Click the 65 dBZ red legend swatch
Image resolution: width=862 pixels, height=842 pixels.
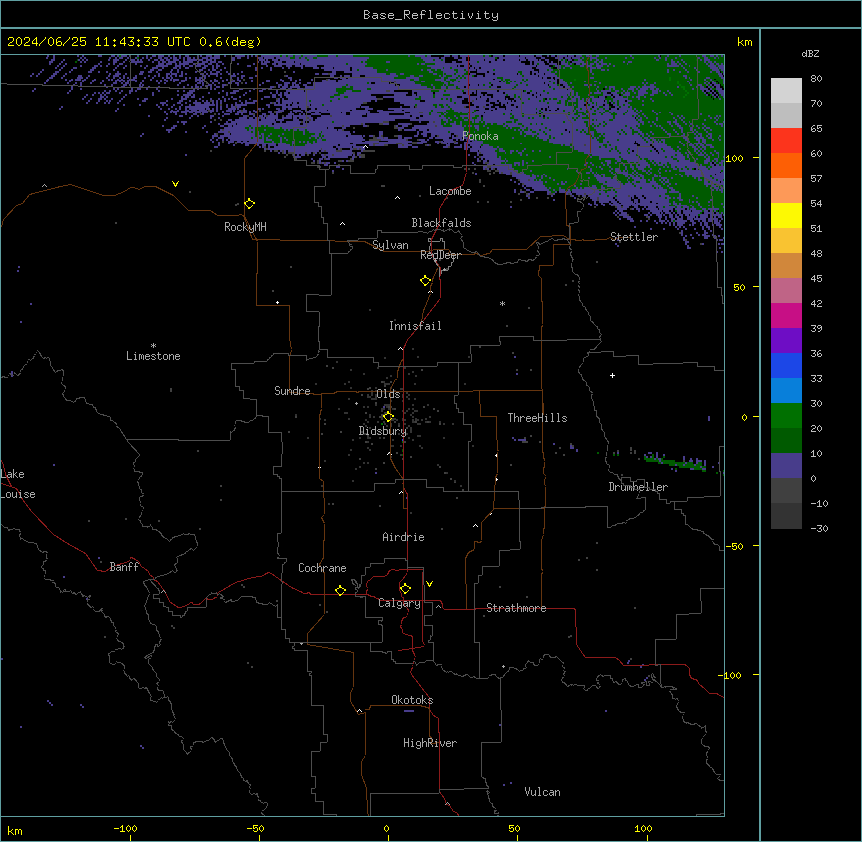[x=786, y=141]
